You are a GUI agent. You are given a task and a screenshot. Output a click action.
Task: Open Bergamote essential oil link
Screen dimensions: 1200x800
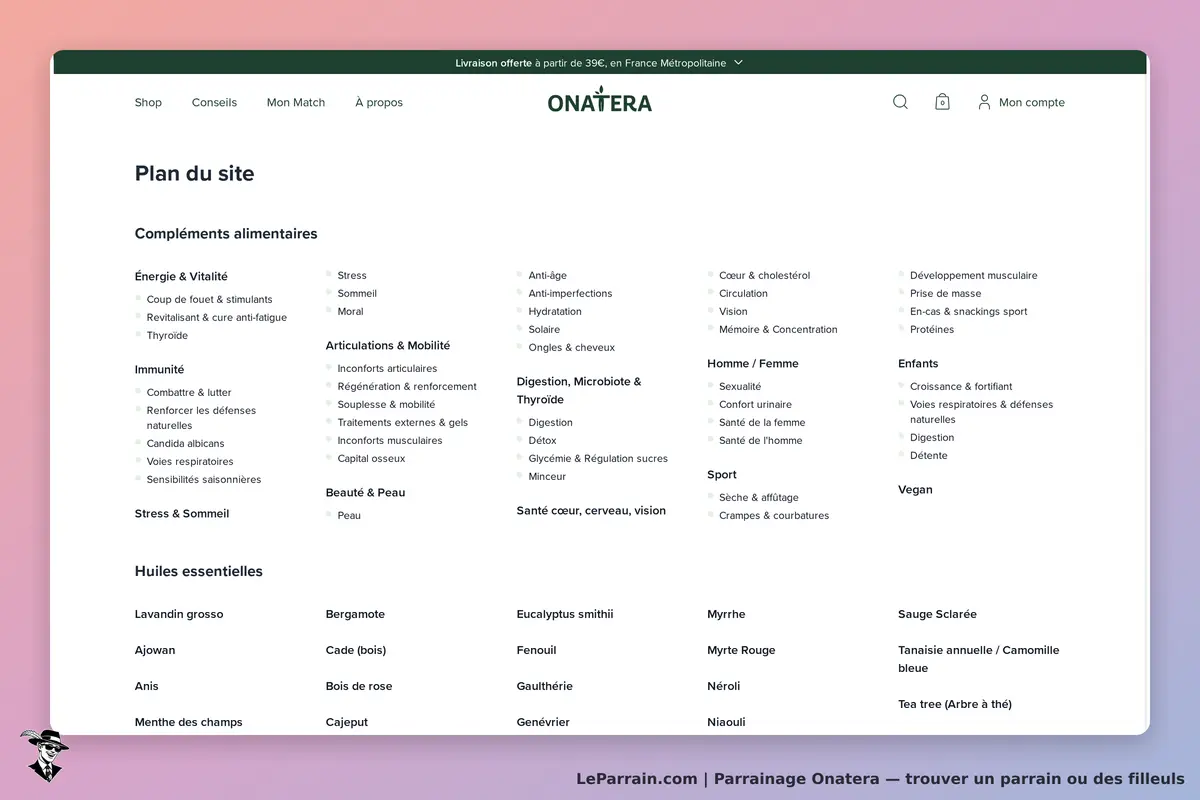[355, 614]
